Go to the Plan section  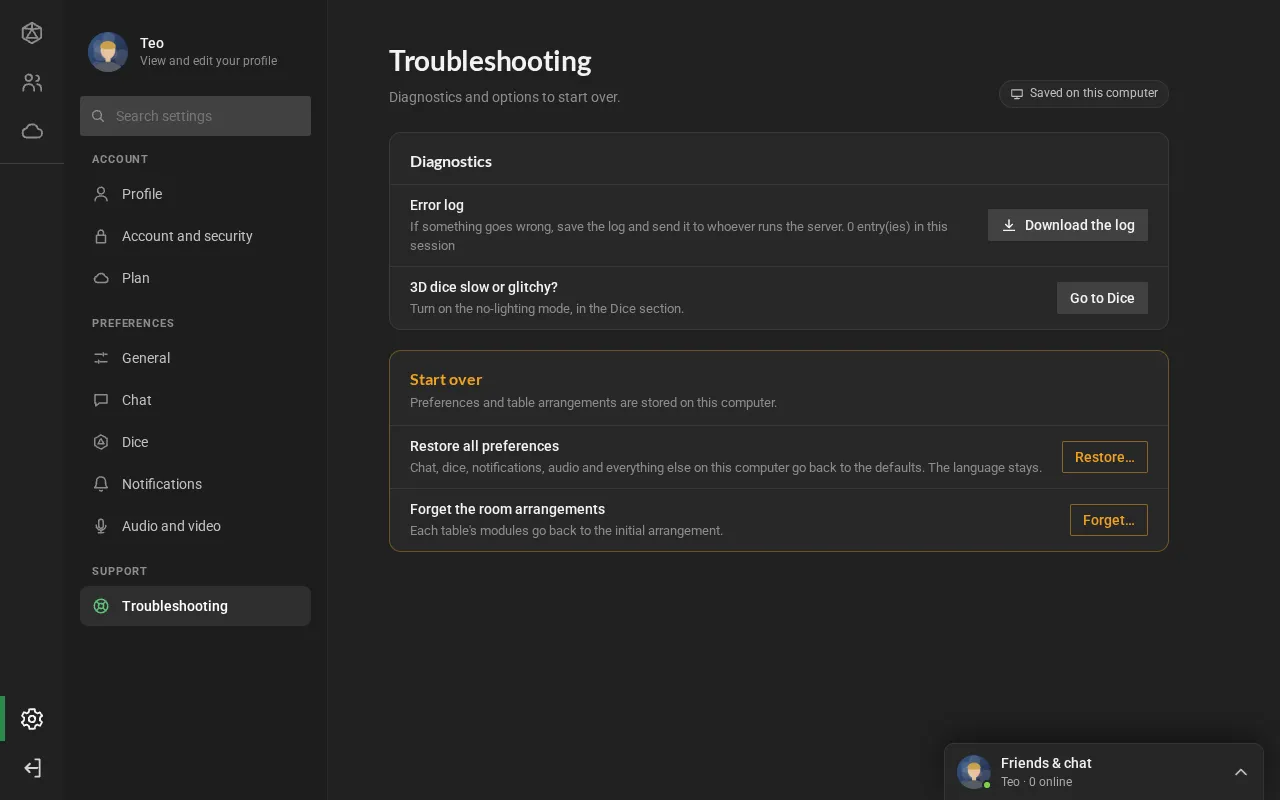[x=195, y=278]
